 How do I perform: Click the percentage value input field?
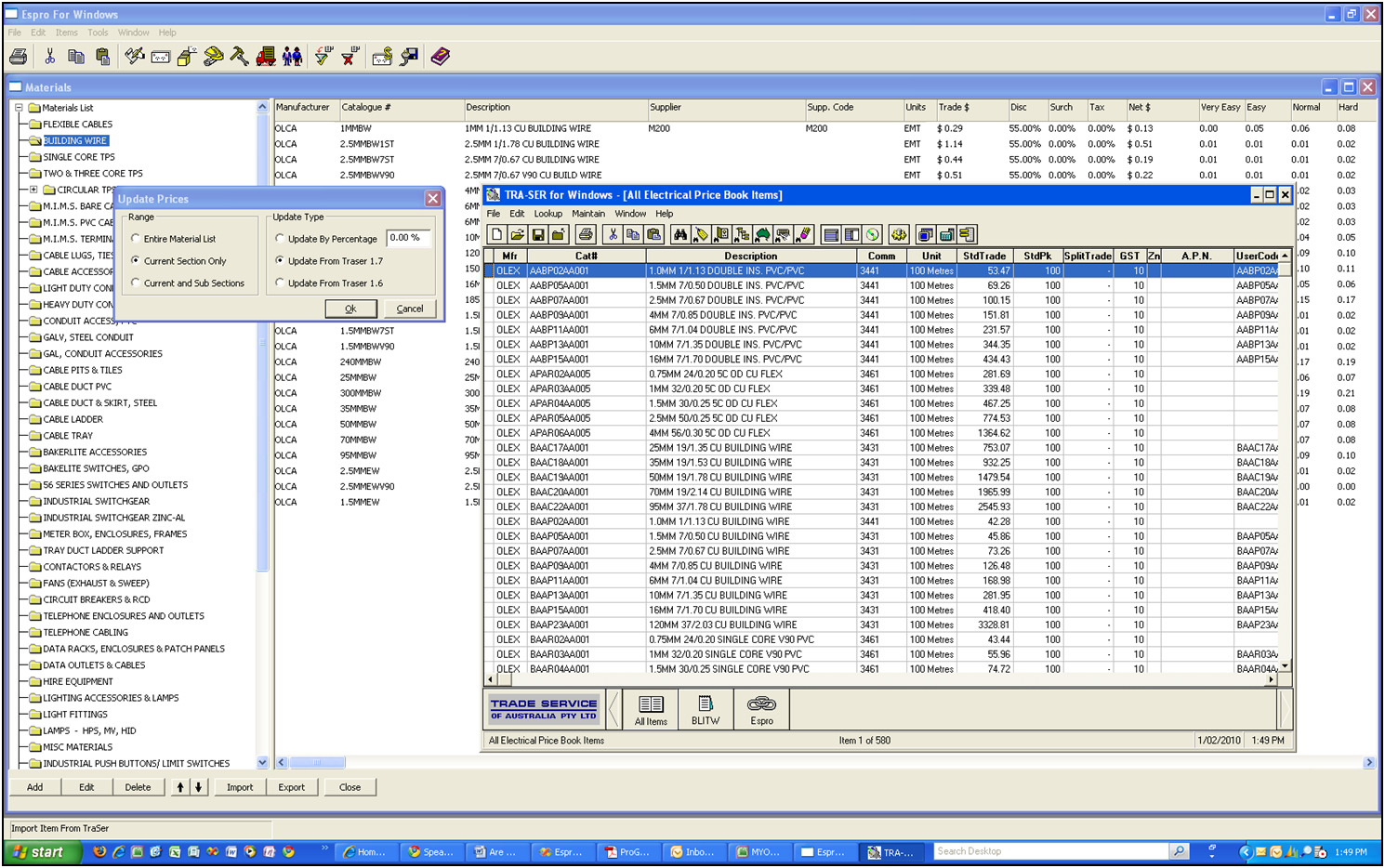[409, 238]
